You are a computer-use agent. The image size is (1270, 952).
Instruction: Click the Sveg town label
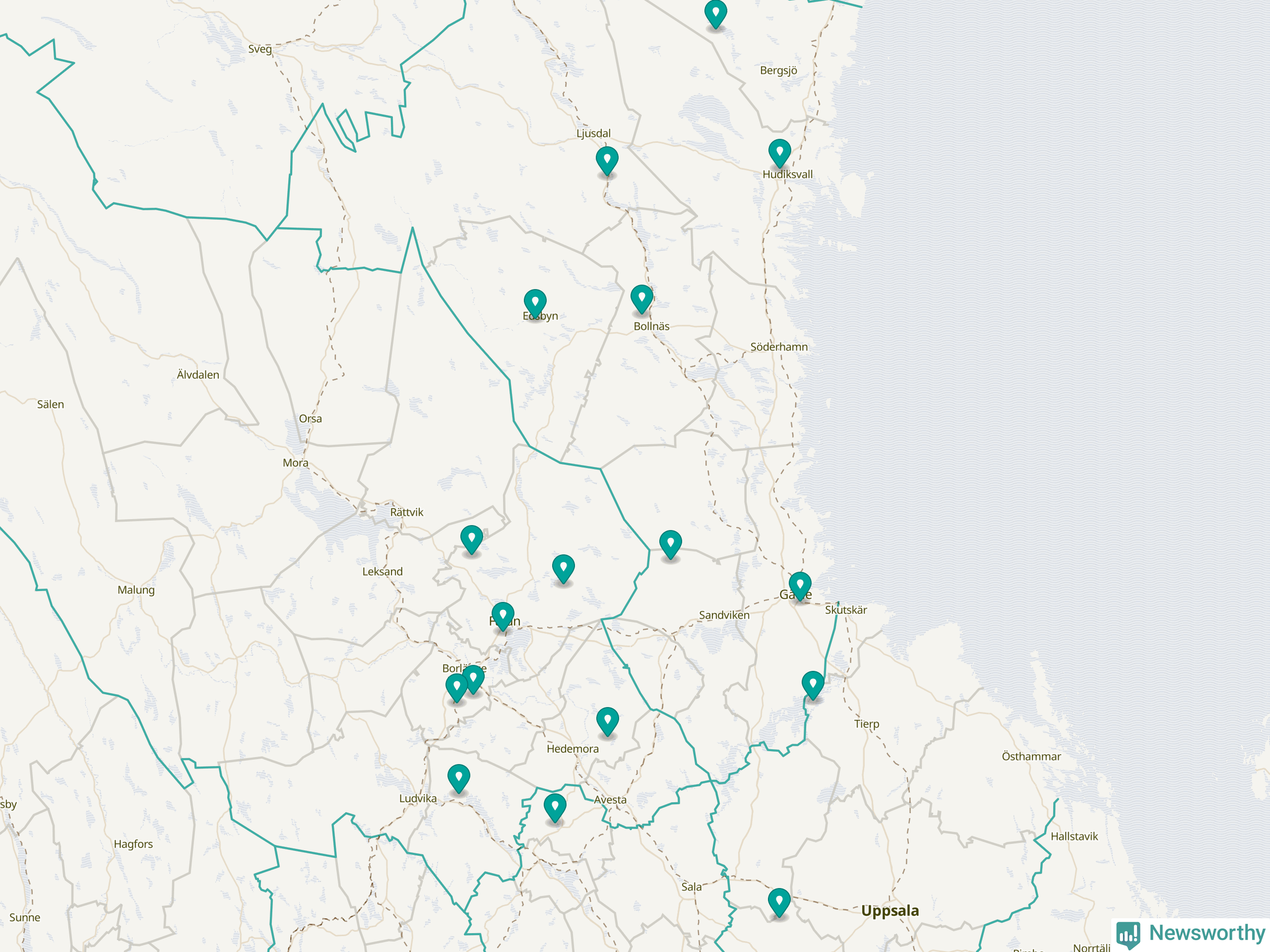tap(259, 49)
